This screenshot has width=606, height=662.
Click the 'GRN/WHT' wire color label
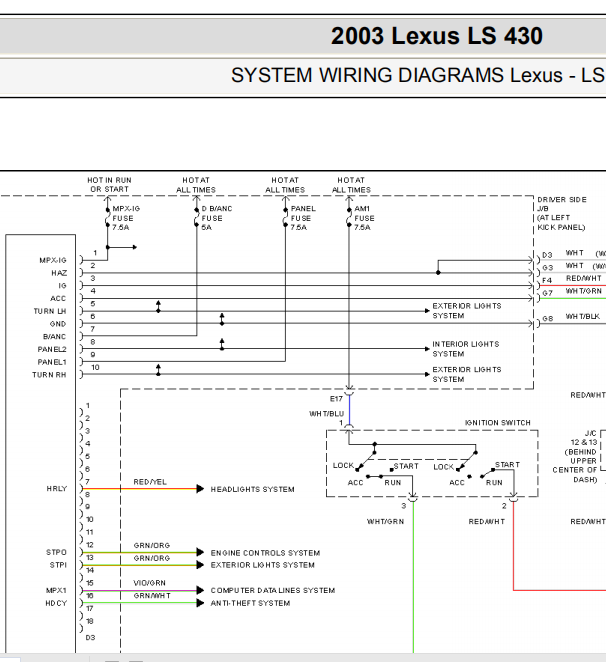point(152,595)
